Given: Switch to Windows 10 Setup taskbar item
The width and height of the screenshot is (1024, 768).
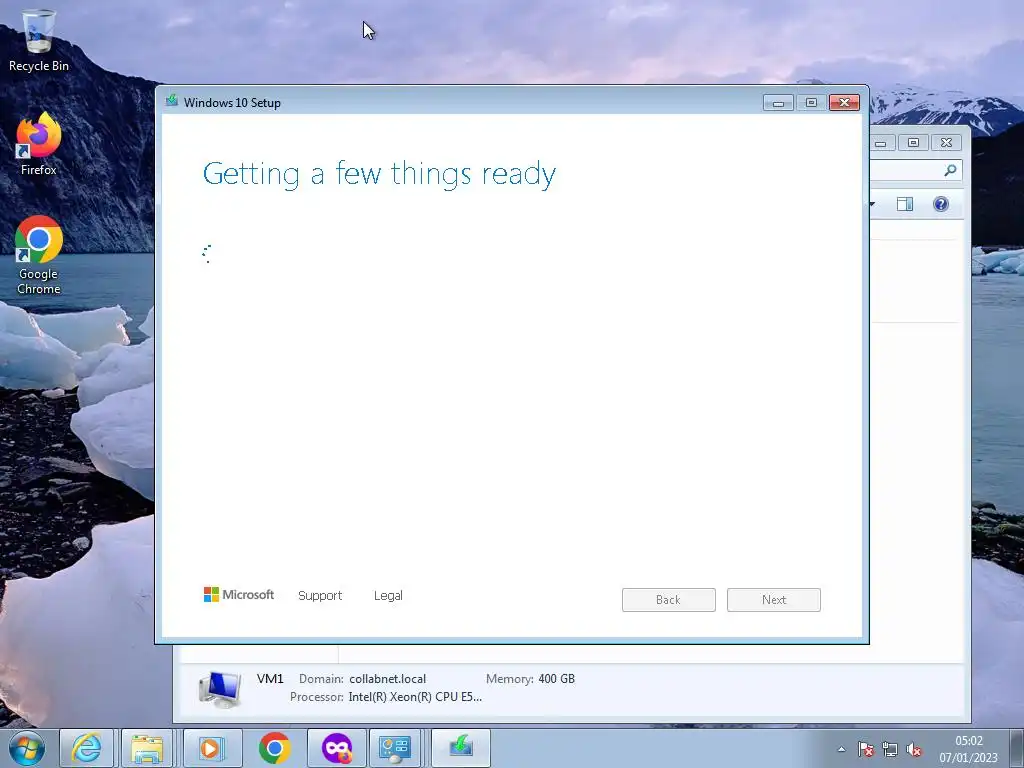Looking at the screenshot, I should [x=460, y=748].
